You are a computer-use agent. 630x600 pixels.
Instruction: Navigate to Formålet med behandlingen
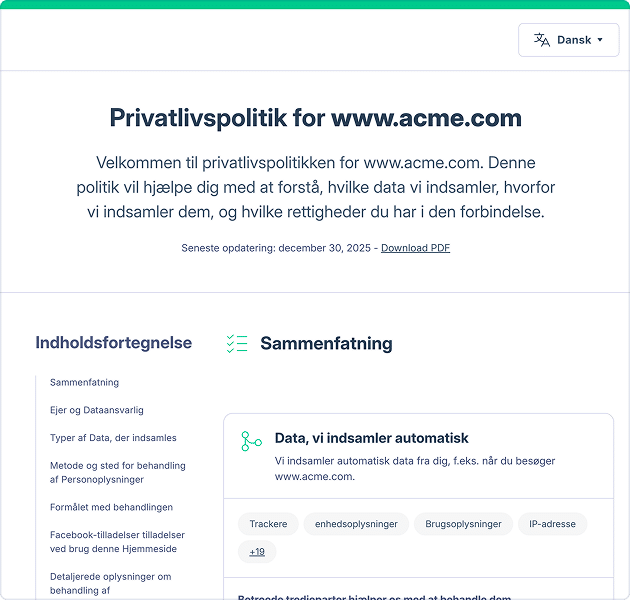click(111, 507)
